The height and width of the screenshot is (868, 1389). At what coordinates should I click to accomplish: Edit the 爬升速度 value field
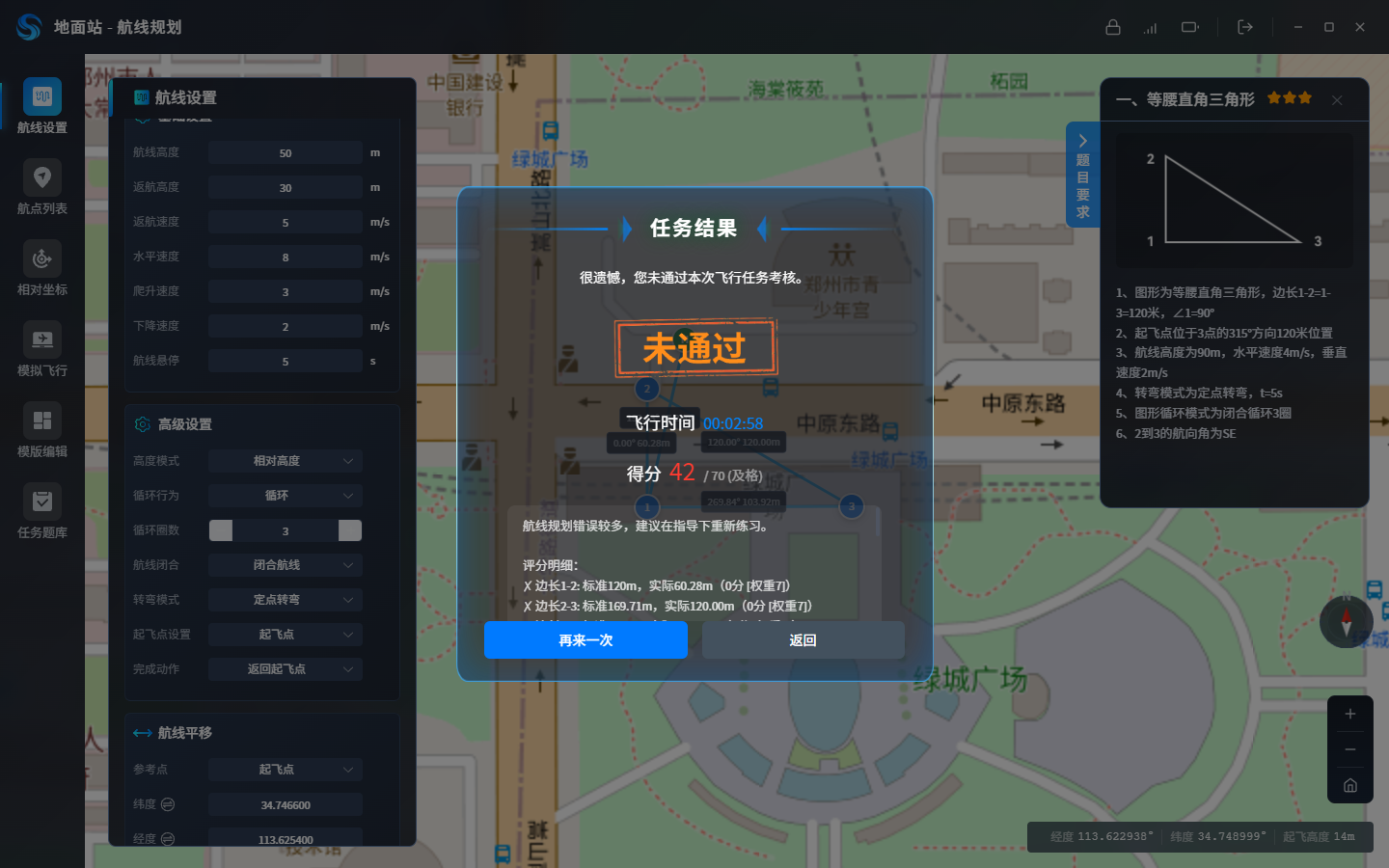[x=286, y=291]
